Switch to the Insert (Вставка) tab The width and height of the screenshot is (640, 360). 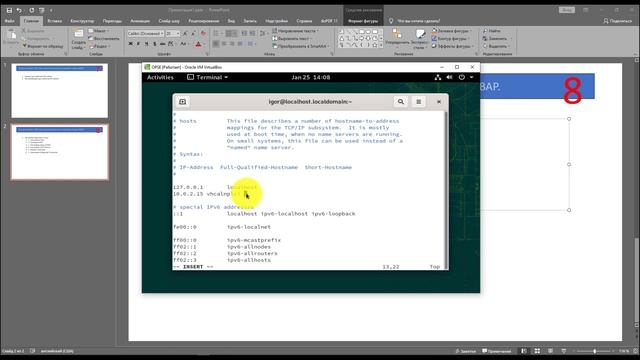click(54, 20)
